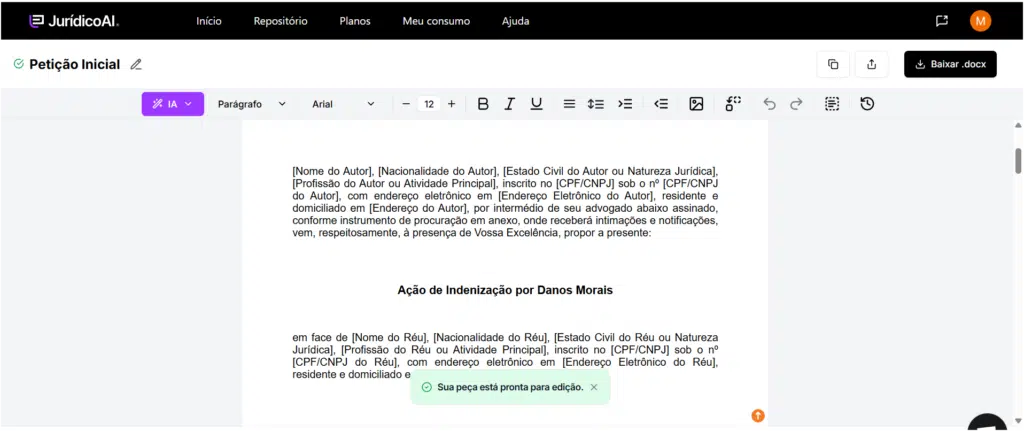Undo the last action
This screenshot has width=1024, height=431.
tap(769, 104)
